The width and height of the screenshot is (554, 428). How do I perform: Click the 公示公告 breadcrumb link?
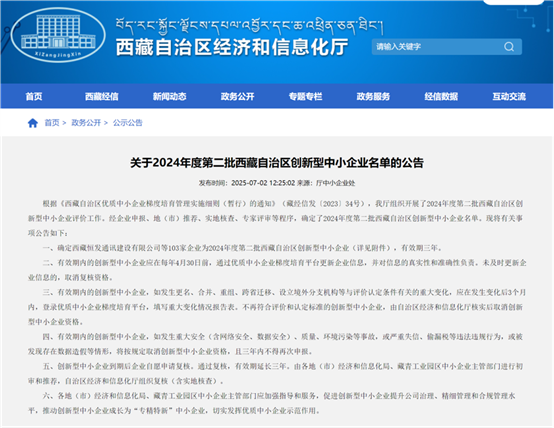(x=128, y=123)
